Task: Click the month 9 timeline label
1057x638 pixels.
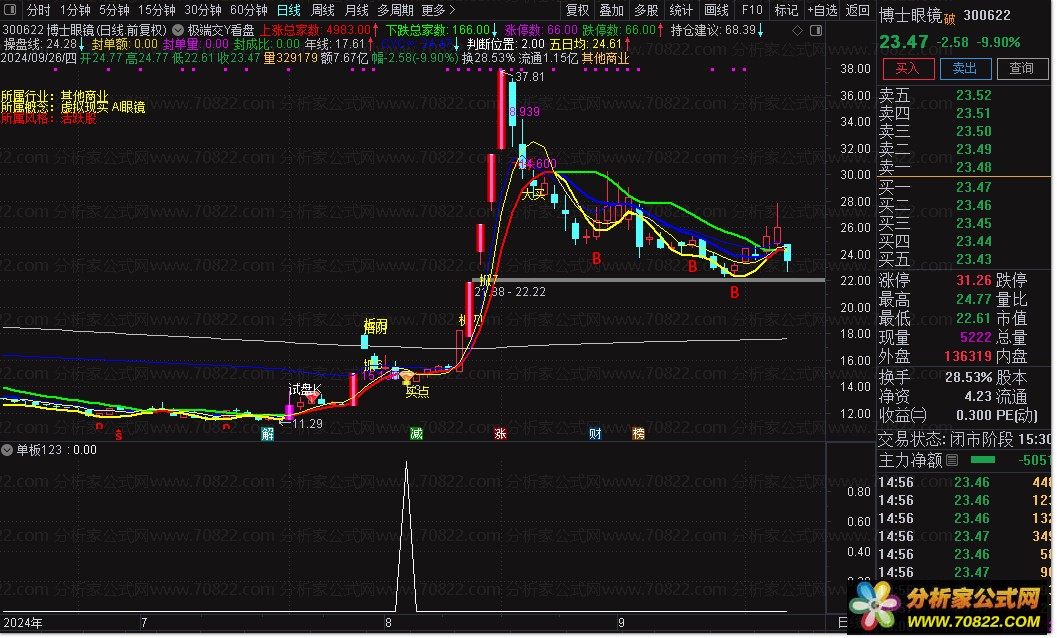Action: point(622,622)
